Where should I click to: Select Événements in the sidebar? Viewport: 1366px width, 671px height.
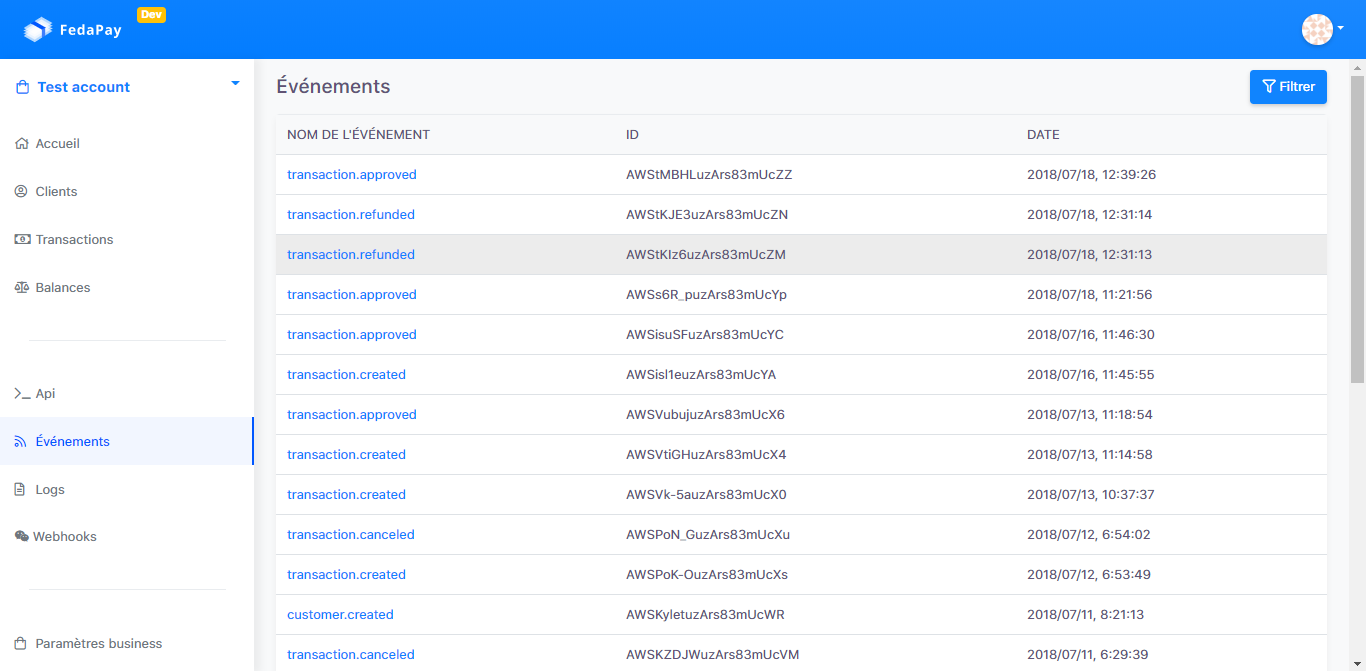tap(127, 441)
